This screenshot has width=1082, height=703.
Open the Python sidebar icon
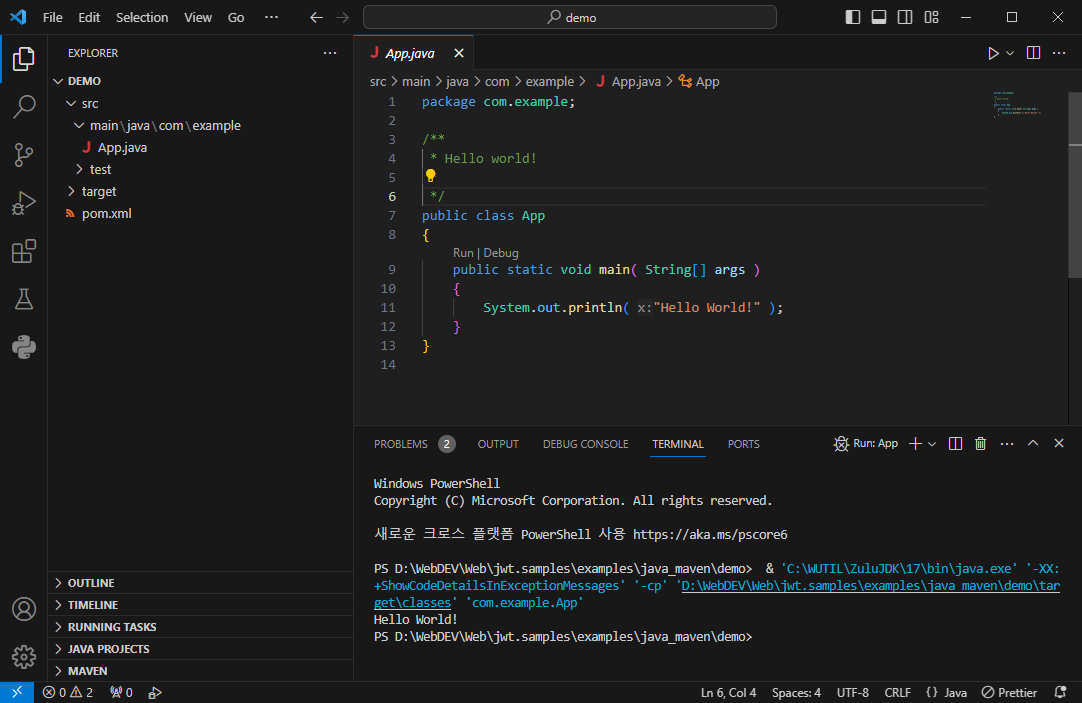24,347
